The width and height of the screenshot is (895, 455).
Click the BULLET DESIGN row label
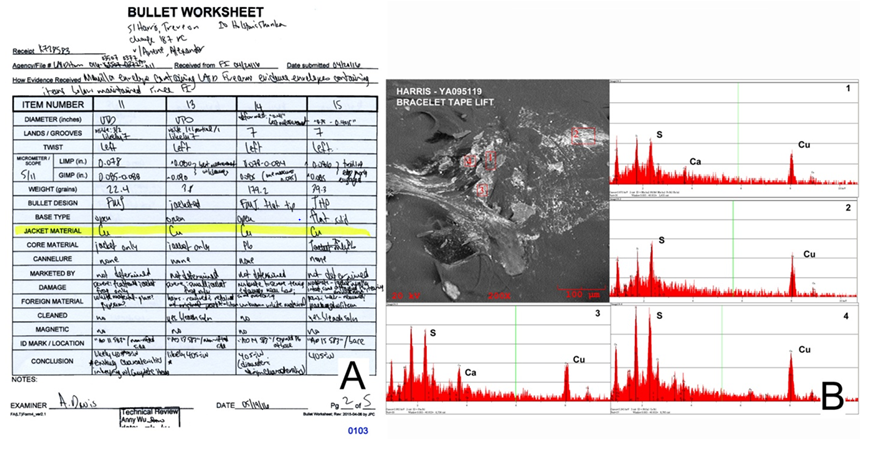coord(53,203)
